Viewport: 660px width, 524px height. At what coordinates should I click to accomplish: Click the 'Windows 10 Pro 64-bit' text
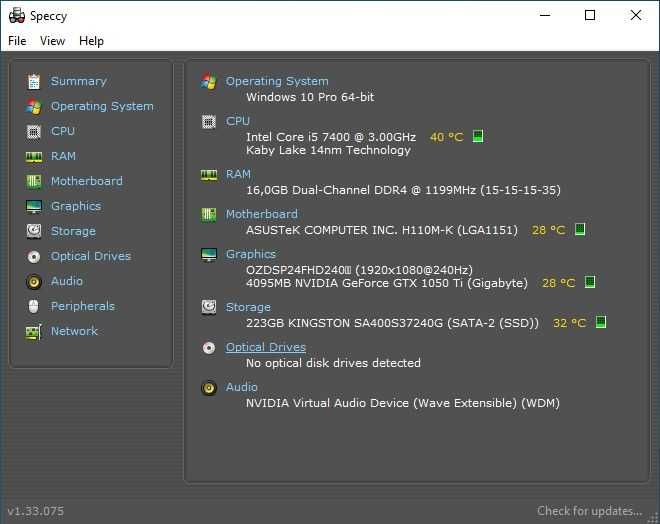310,97
